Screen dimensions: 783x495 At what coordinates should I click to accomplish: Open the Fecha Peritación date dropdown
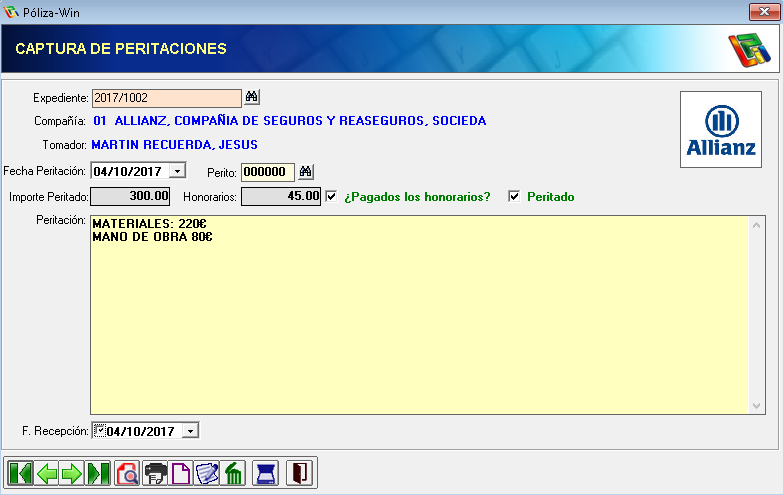coord(177,171)
